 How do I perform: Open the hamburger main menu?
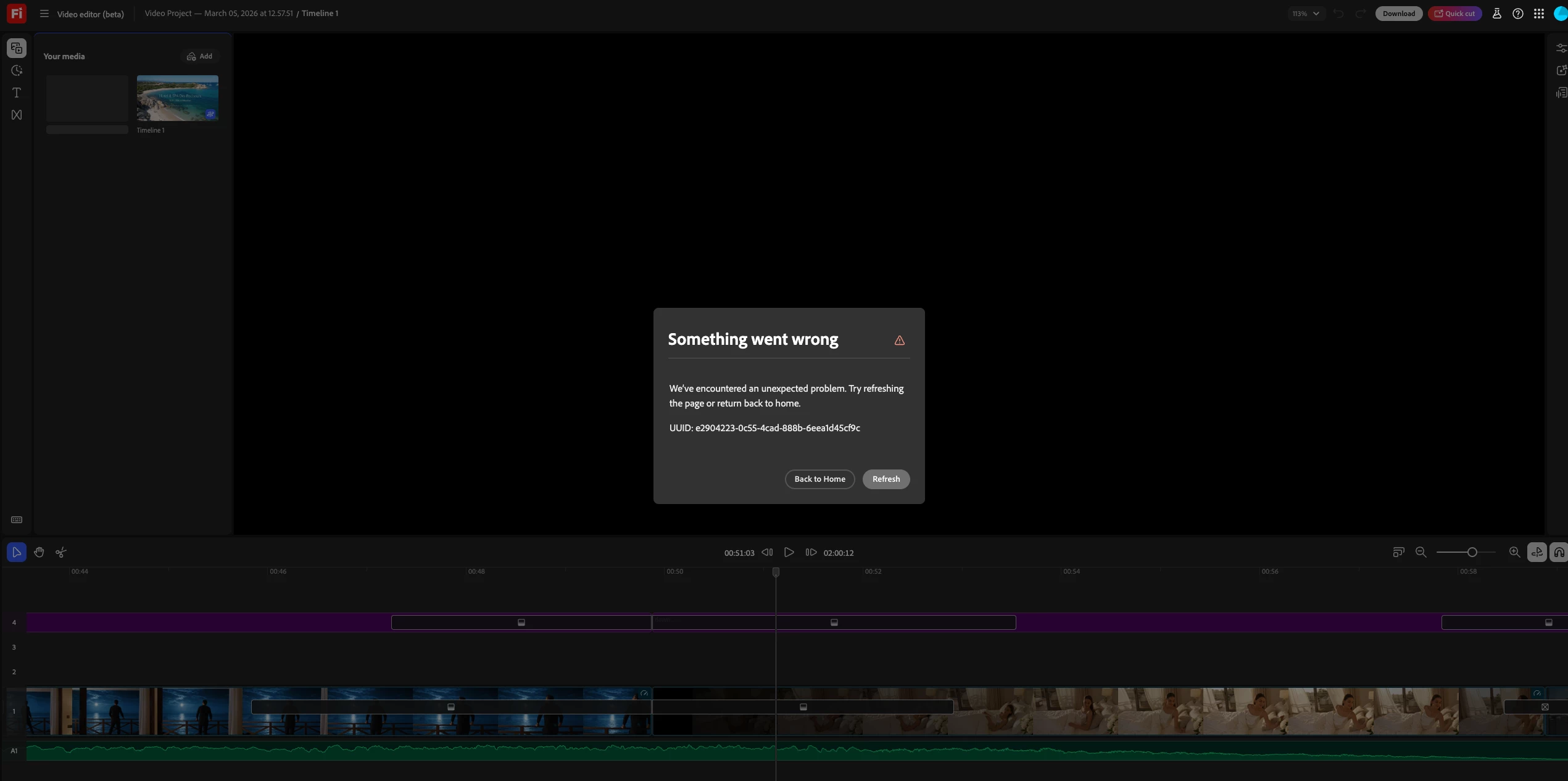[x=44, y=14]
